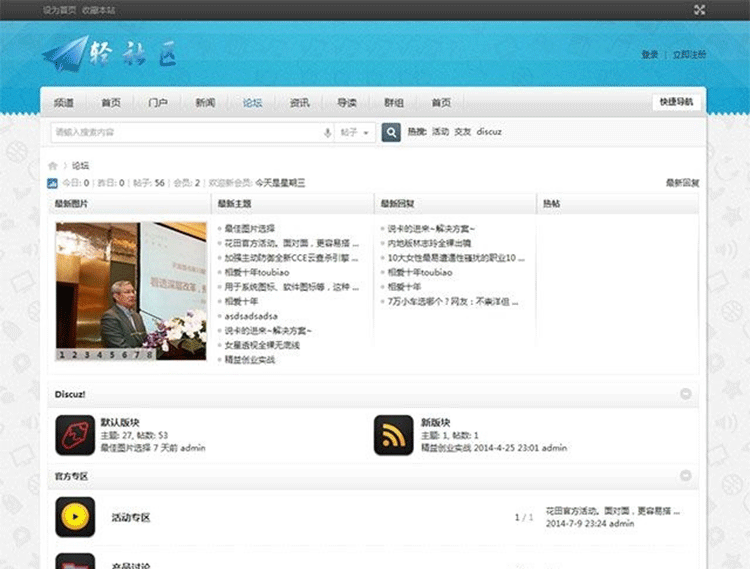Open 相爱十年toubiao in 最新主题 column

(257, 272)
